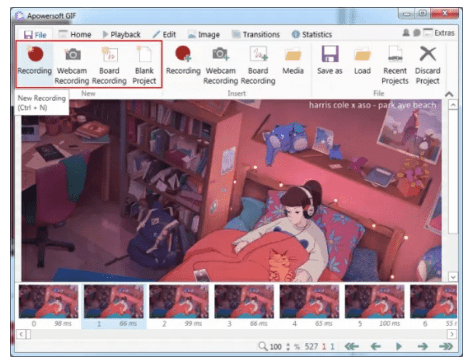Open the Image tab
Screen dimensions: 466x364
click(x=204, y=34)
